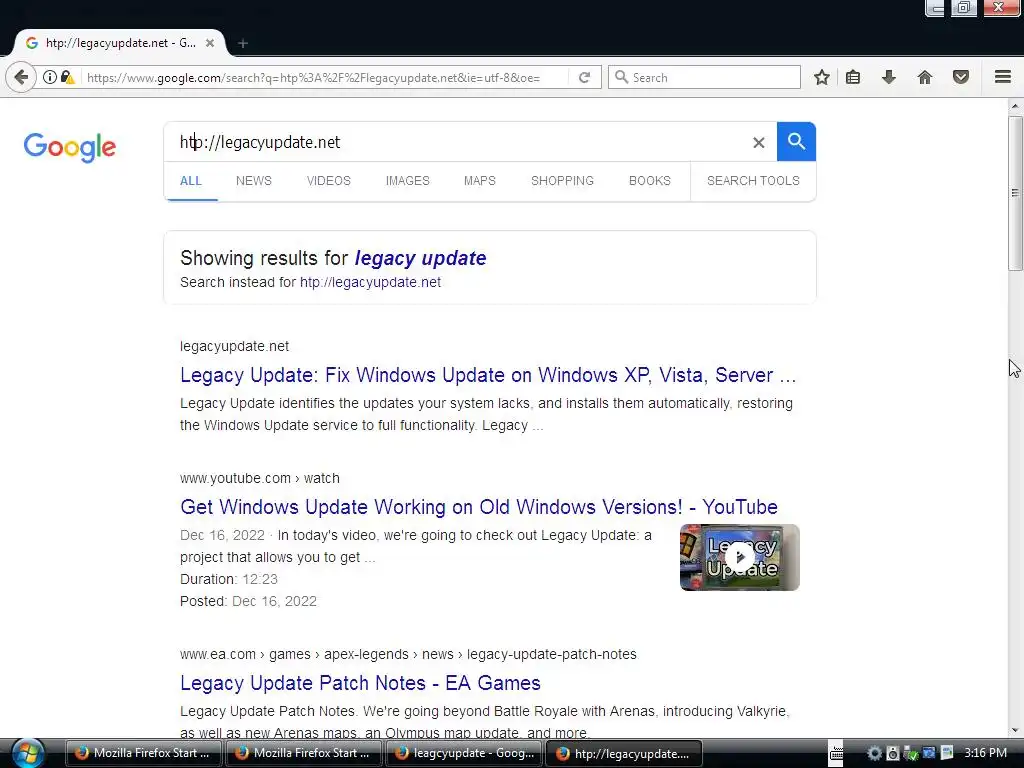Switch to the SHOPPING tab
This screenshot has width=1024, height=768.
pyautogui.click(x=562, y=181)
